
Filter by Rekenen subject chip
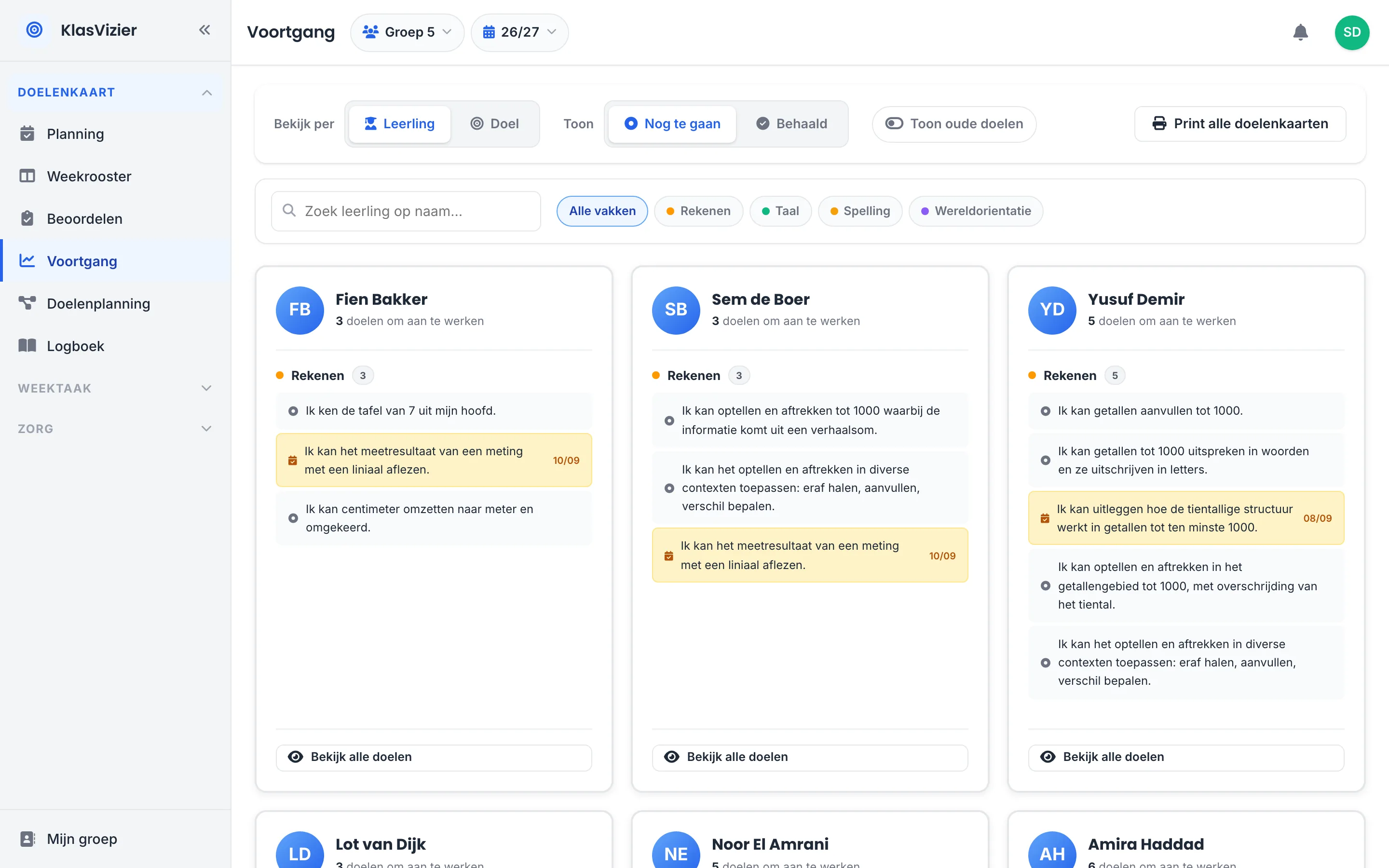click(x=698, y=211)
